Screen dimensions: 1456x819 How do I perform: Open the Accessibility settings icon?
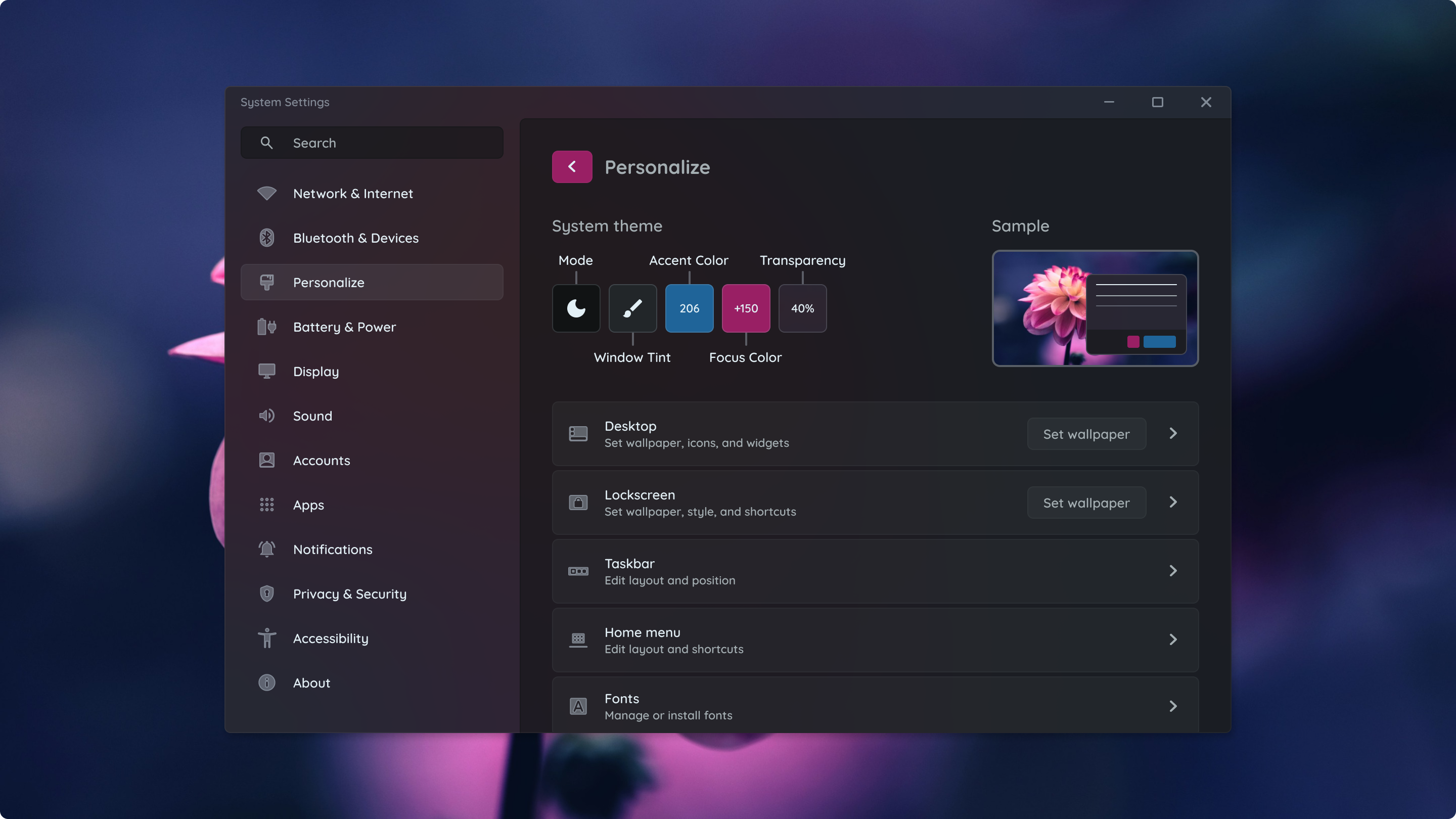(267, 638)
